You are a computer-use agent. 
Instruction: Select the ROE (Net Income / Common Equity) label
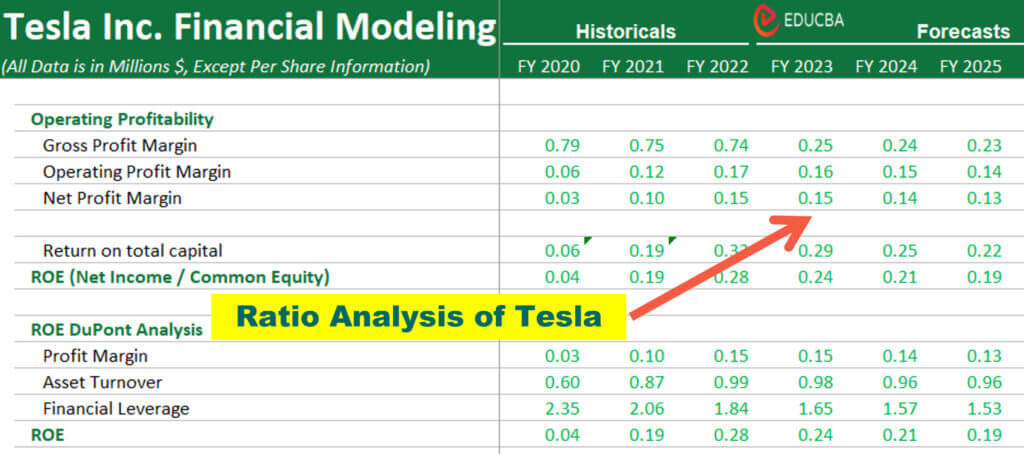(180, 276)
